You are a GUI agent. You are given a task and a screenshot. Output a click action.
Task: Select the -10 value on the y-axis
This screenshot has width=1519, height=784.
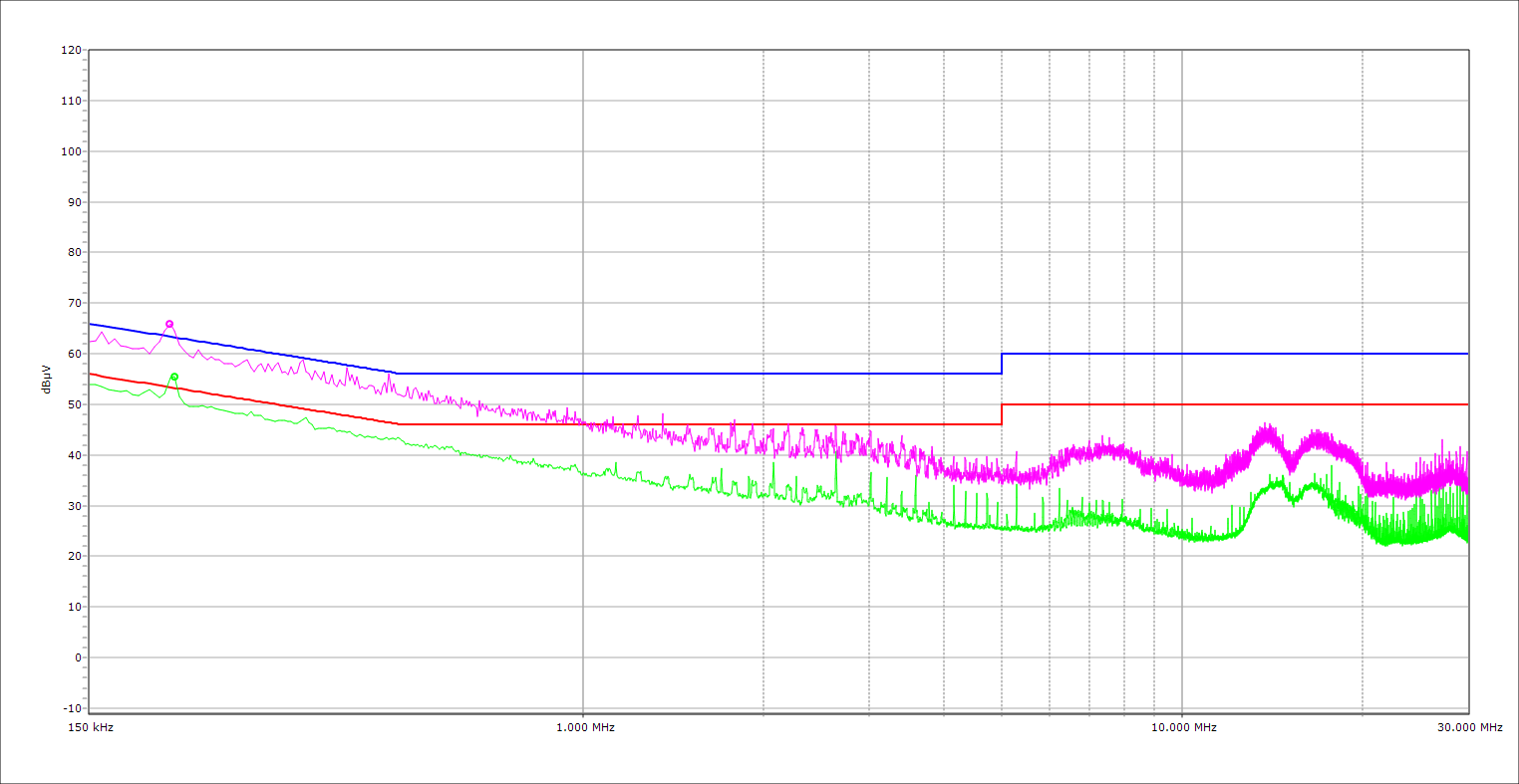pos(71,708)
